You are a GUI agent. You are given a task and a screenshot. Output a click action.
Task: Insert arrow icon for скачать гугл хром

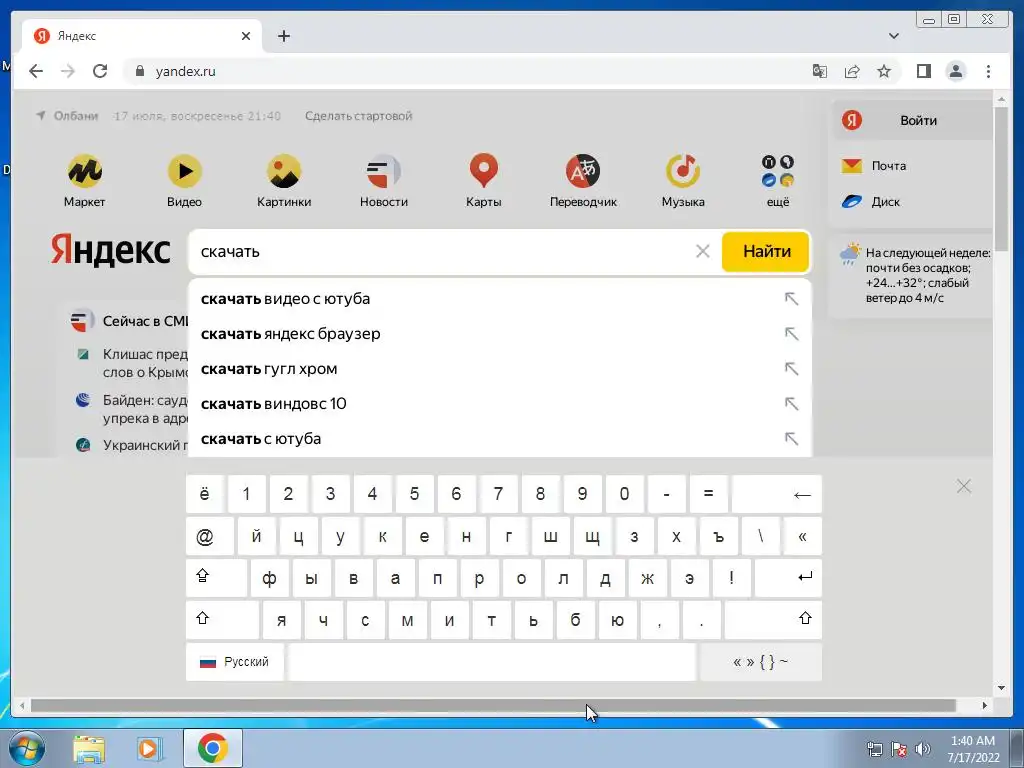792,369
